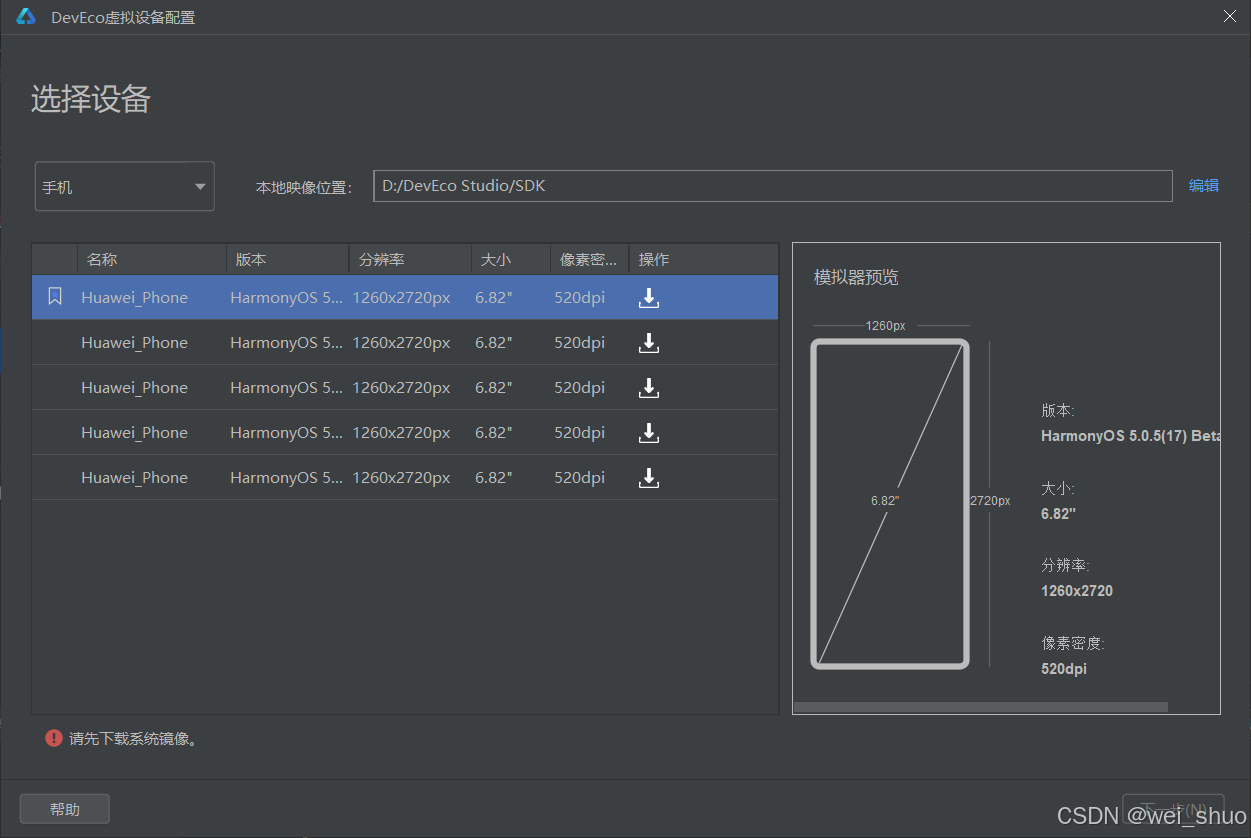Click the 操作 column header
The image size is (1251, 838).
click(703, 259)
